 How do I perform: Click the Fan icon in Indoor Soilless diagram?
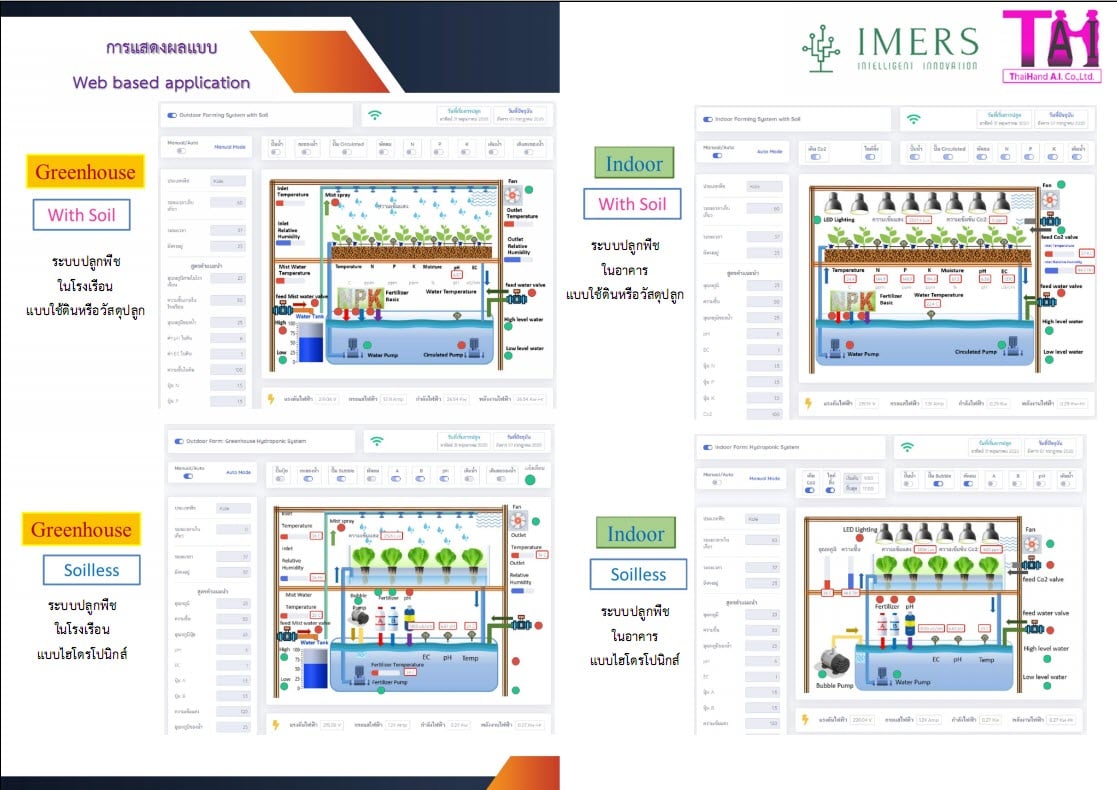(x=1032, y=546)
